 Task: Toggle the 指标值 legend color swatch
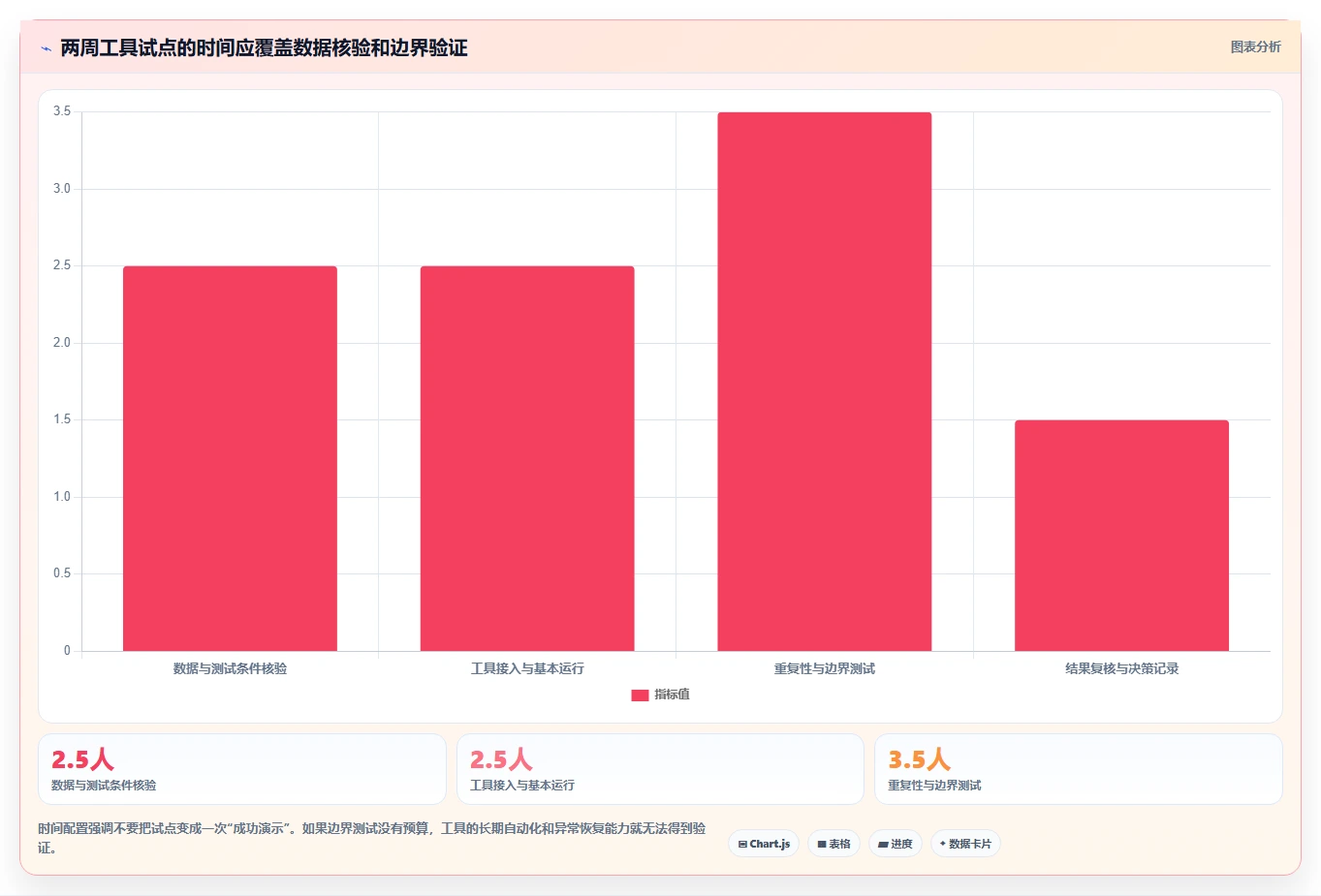pyautogui.click(x=640, y=695)
